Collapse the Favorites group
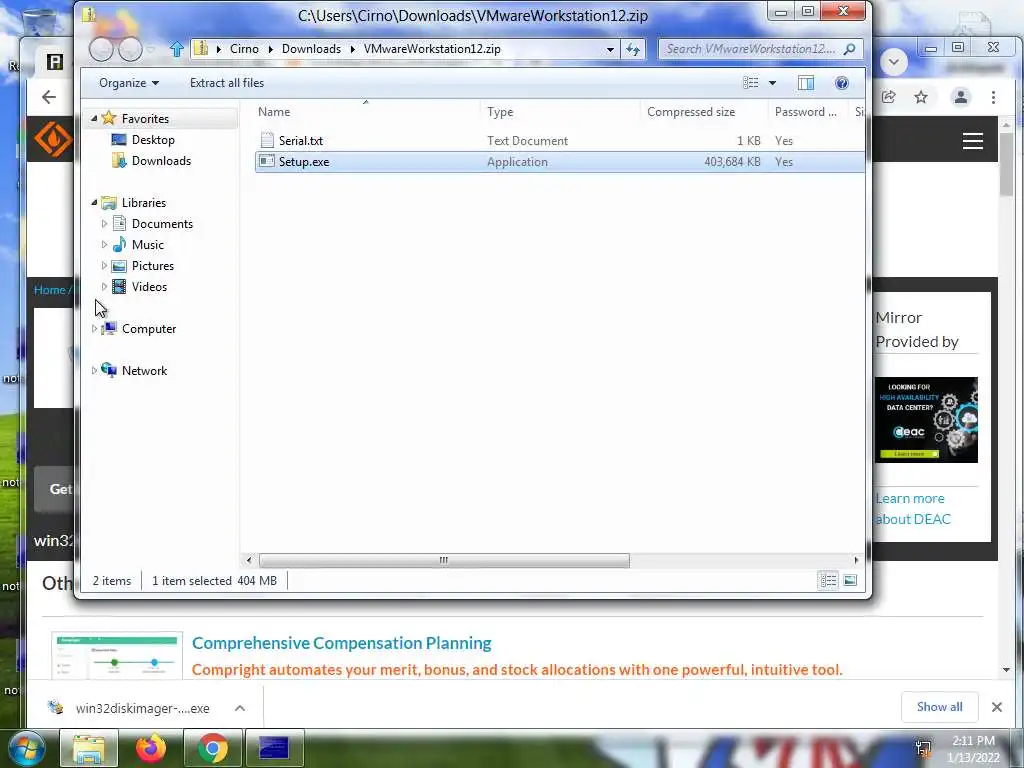The image size is (1024, 768). [94, 118]
